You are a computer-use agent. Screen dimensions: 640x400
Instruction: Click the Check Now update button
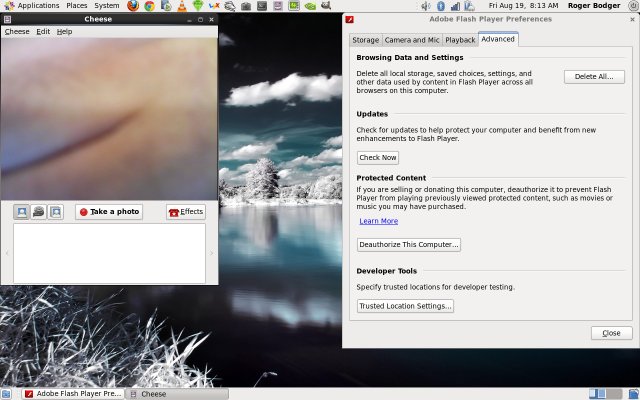378,158
